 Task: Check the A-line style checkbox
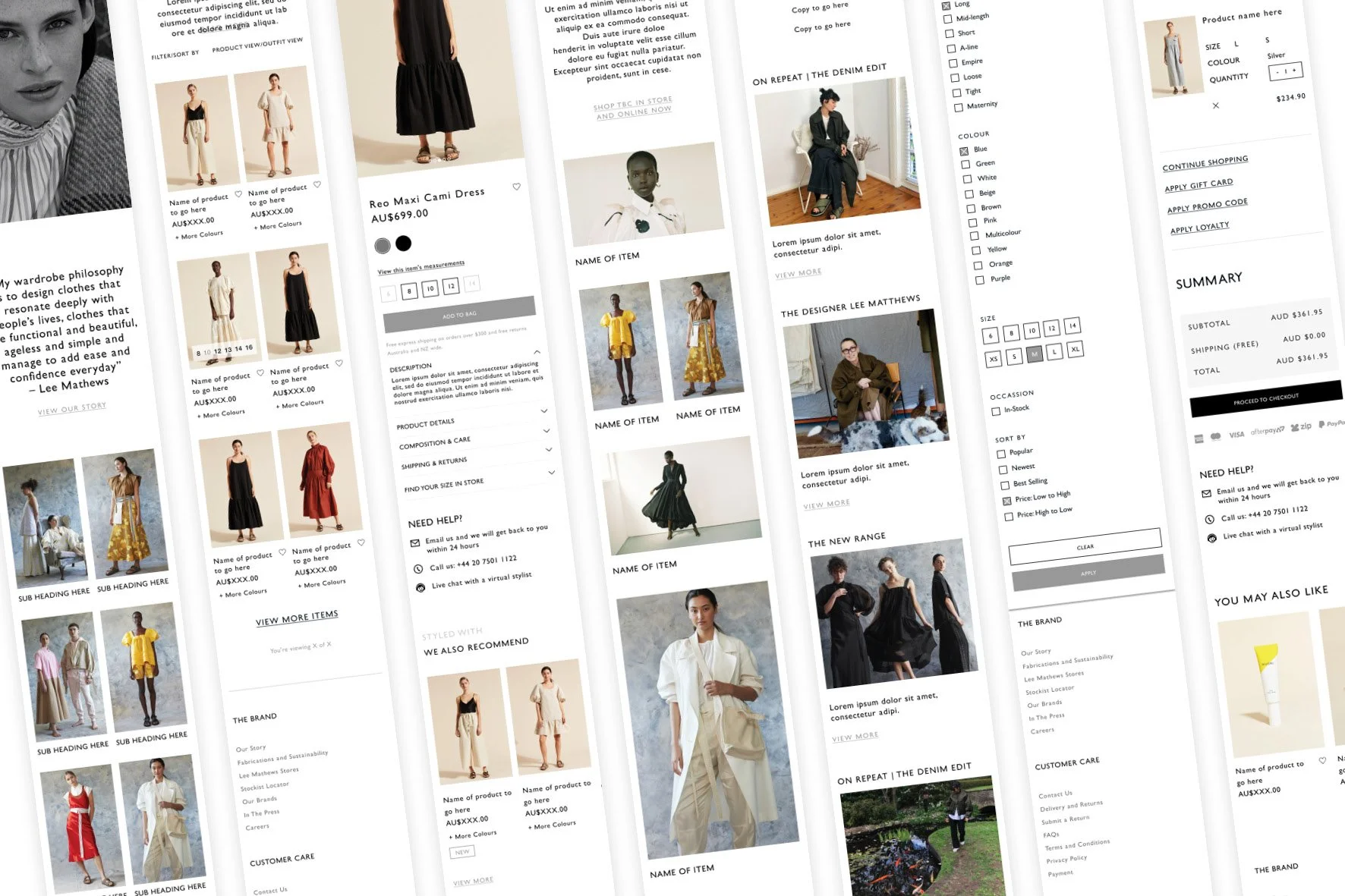[952, 49]
